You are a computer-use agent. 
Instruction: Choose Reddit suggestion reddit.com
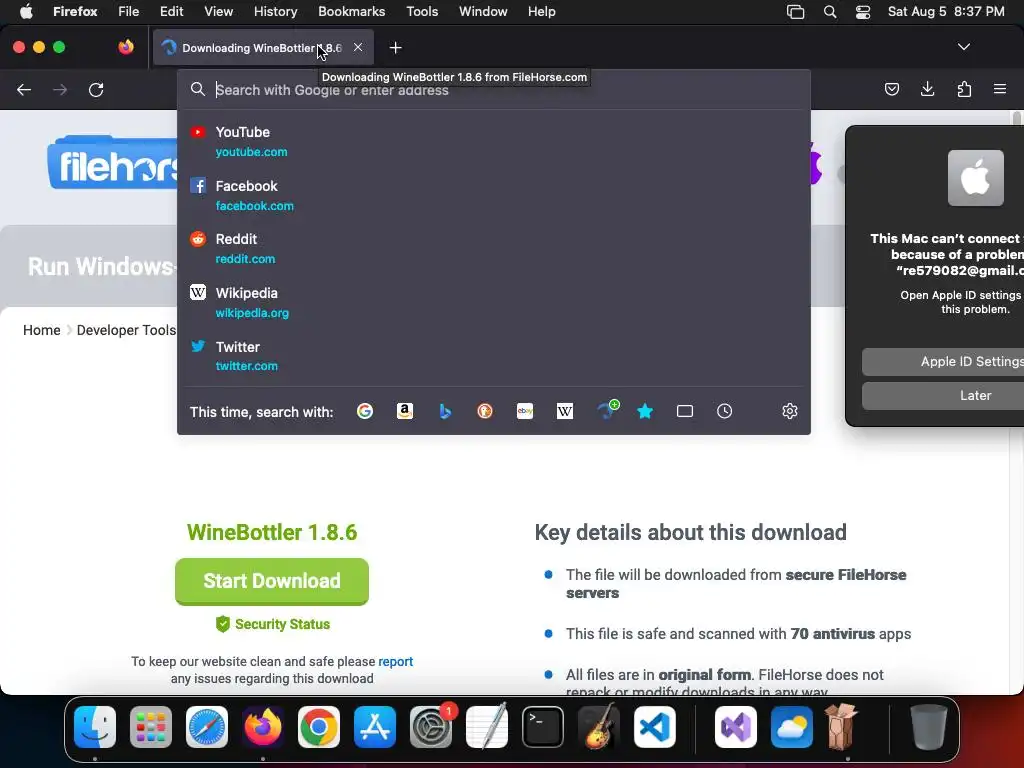pyautogui.click(x=494, y=249)
